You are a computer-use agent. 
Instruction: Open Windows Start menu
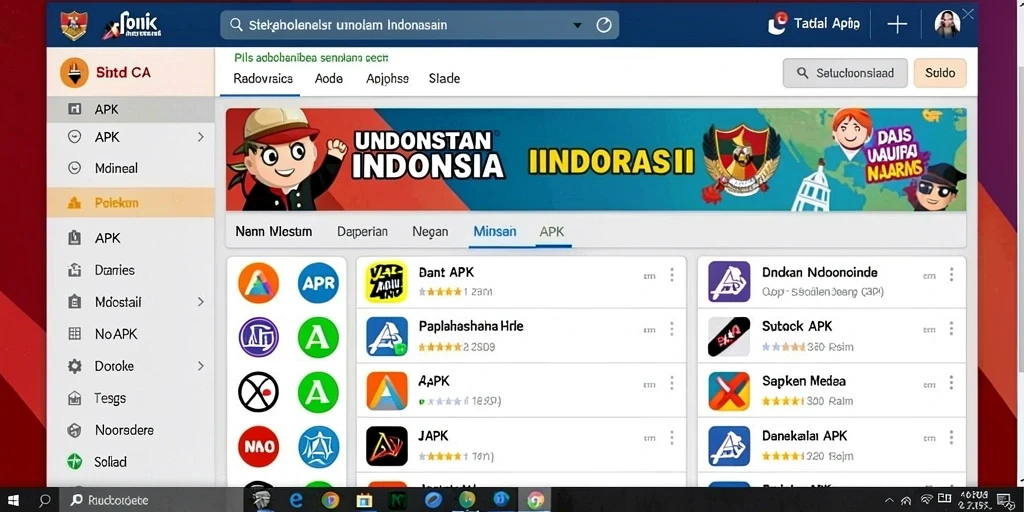pyautogui.click(x=12, y=501)
